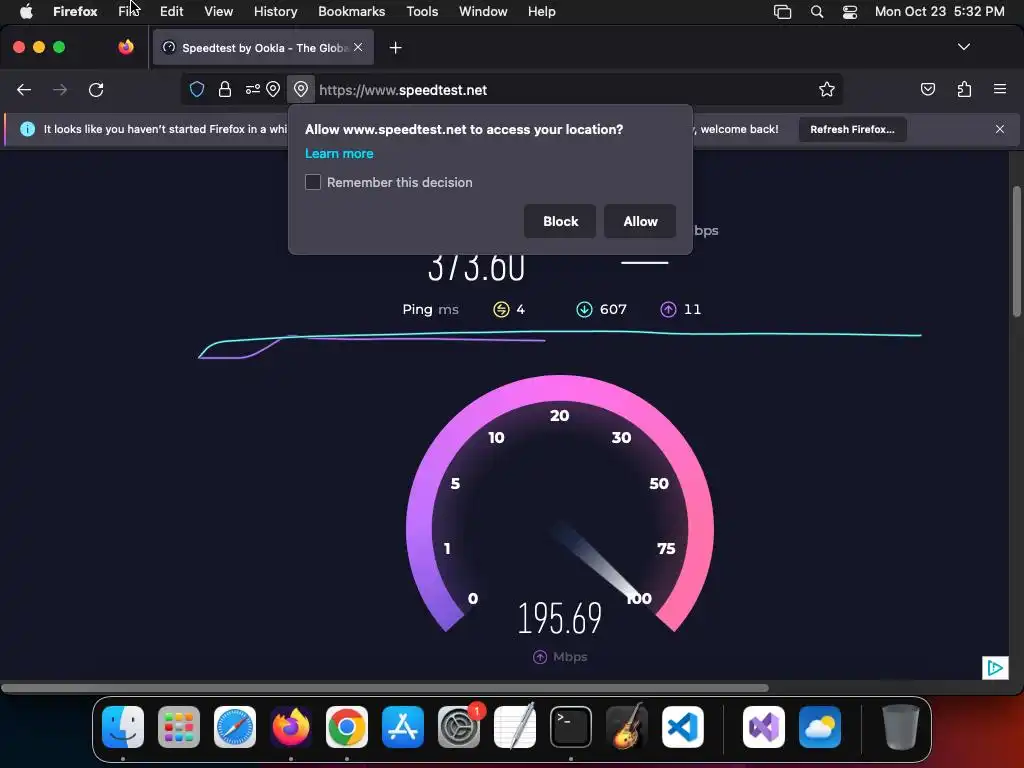Select the Speedtest by Ookla tab
1024x768 pixels.
coord(263,48)
